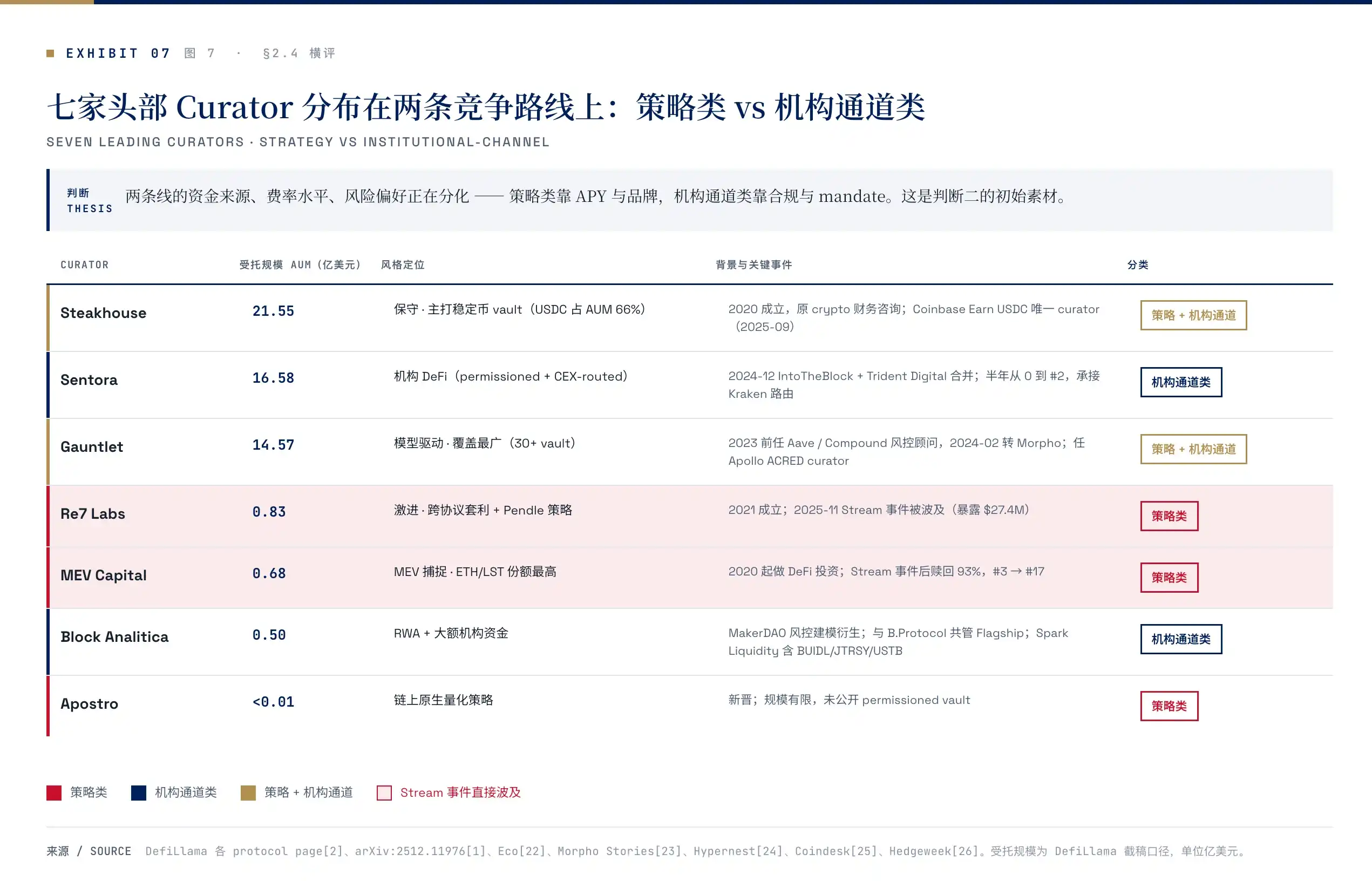Click Steakhouse's background text about Coinbase Earn USDC
This screenshot has height=881, width=1372.
coord(914,318)
